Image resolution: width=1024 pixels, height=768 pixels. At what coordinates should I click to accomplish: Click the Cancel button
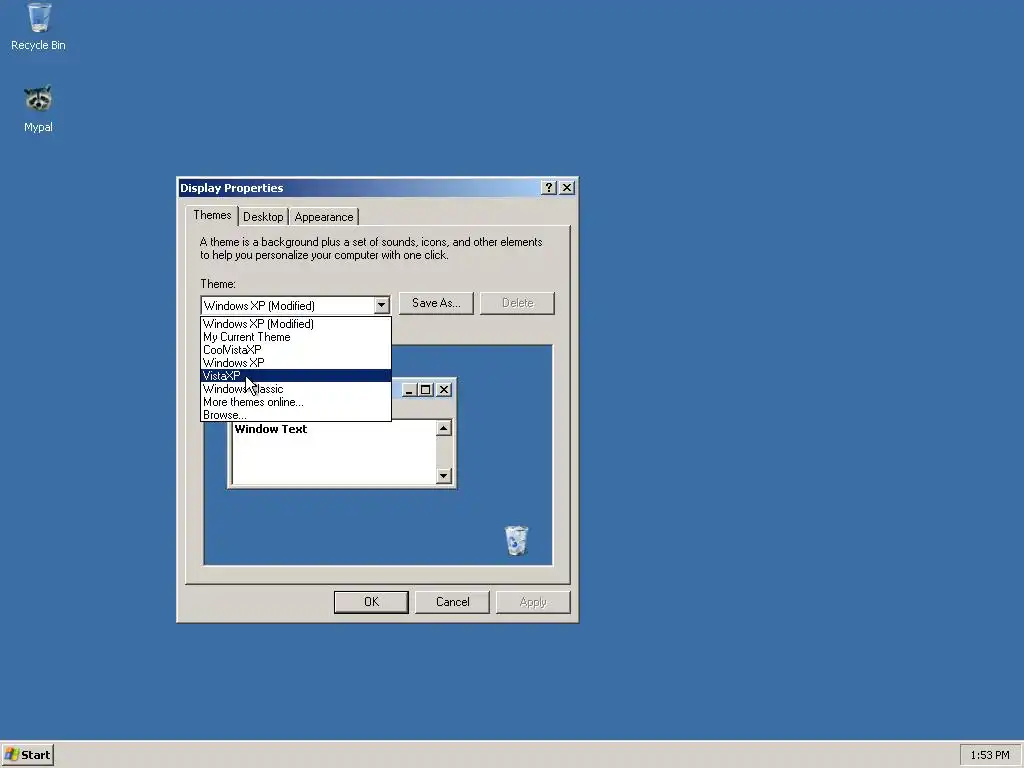point(453,602)
